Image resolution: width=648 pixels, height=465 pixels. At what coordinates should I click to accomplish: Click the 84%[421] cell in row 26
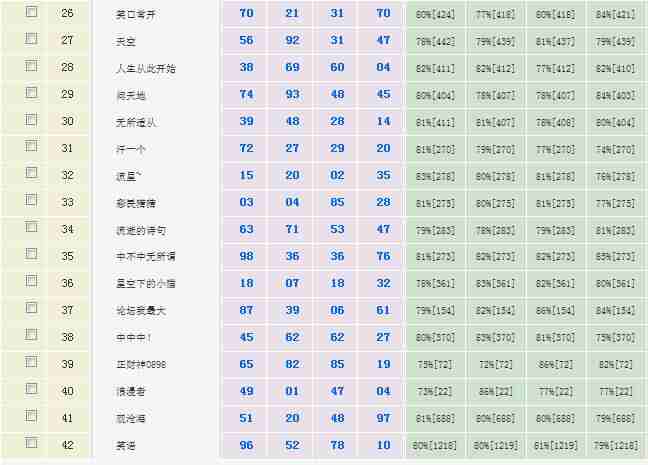(x=615, y=14)
